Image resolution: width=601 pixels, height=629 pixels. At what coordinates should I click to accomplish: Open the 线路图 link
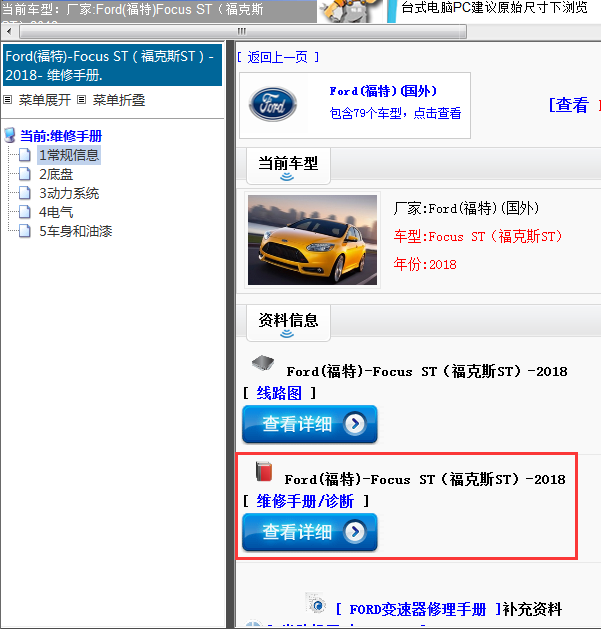coord(279,393)
